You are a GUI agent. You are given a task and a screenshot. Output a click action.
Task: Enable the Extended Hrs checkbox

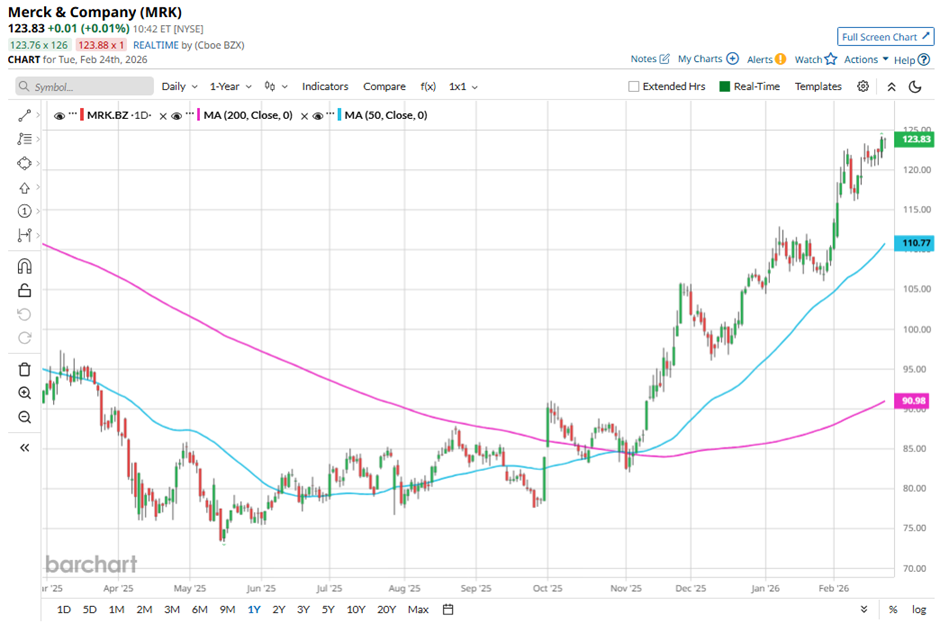pyautogui.click(x=634, y=87)
